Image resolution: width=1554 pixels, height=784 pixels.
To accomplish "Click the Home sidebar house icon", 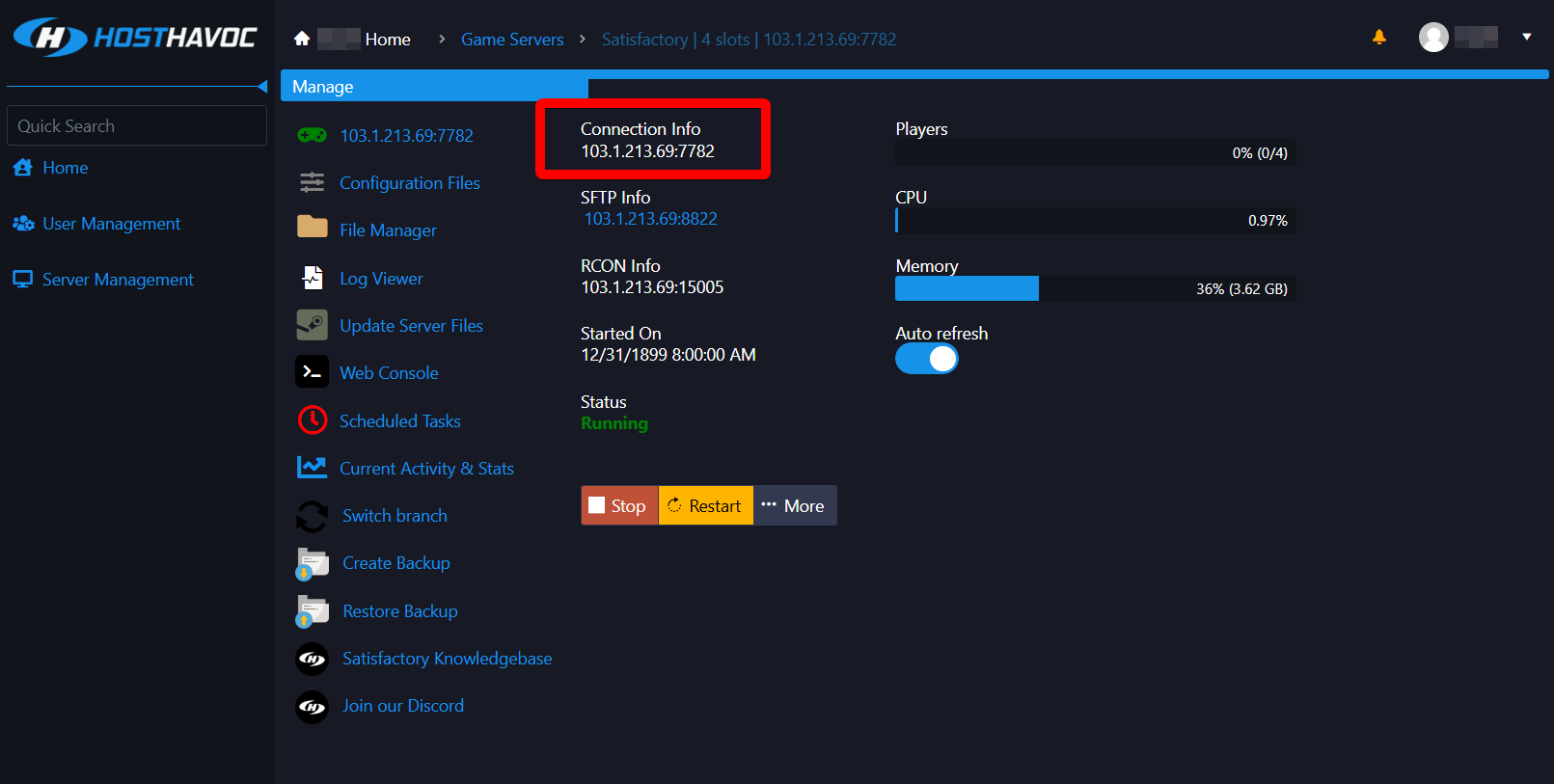I will click(x=23, y=168).
